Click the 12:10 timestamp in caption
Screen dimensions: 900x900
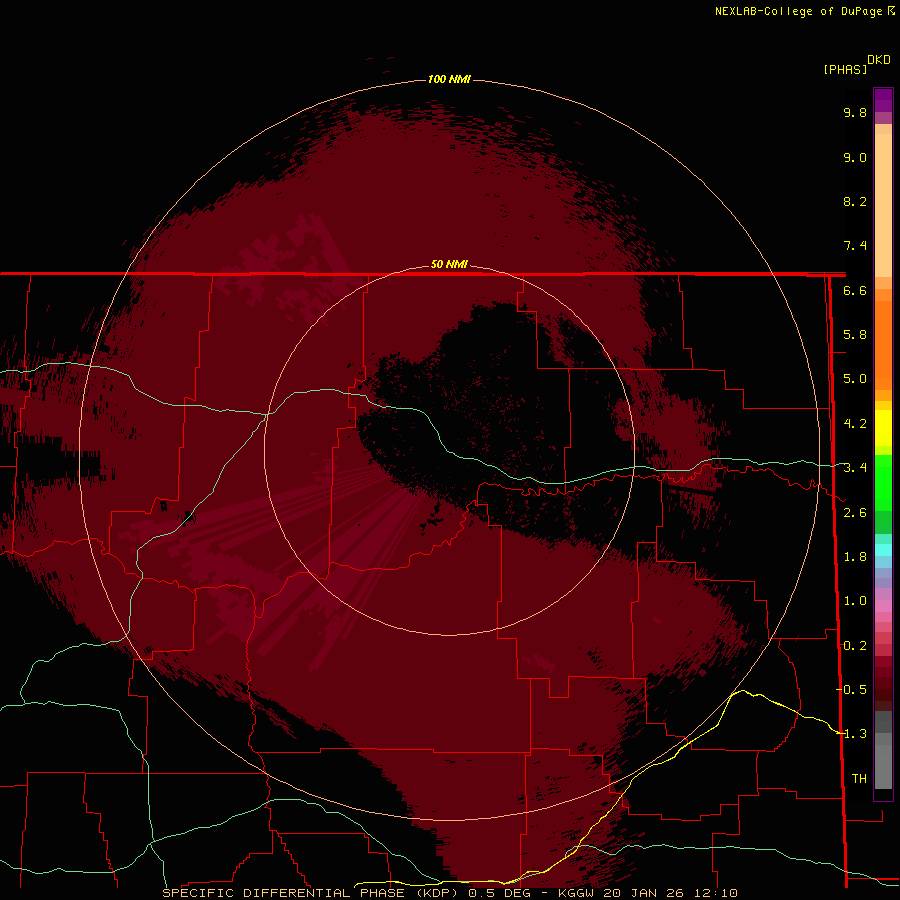[x=717, y=893]
